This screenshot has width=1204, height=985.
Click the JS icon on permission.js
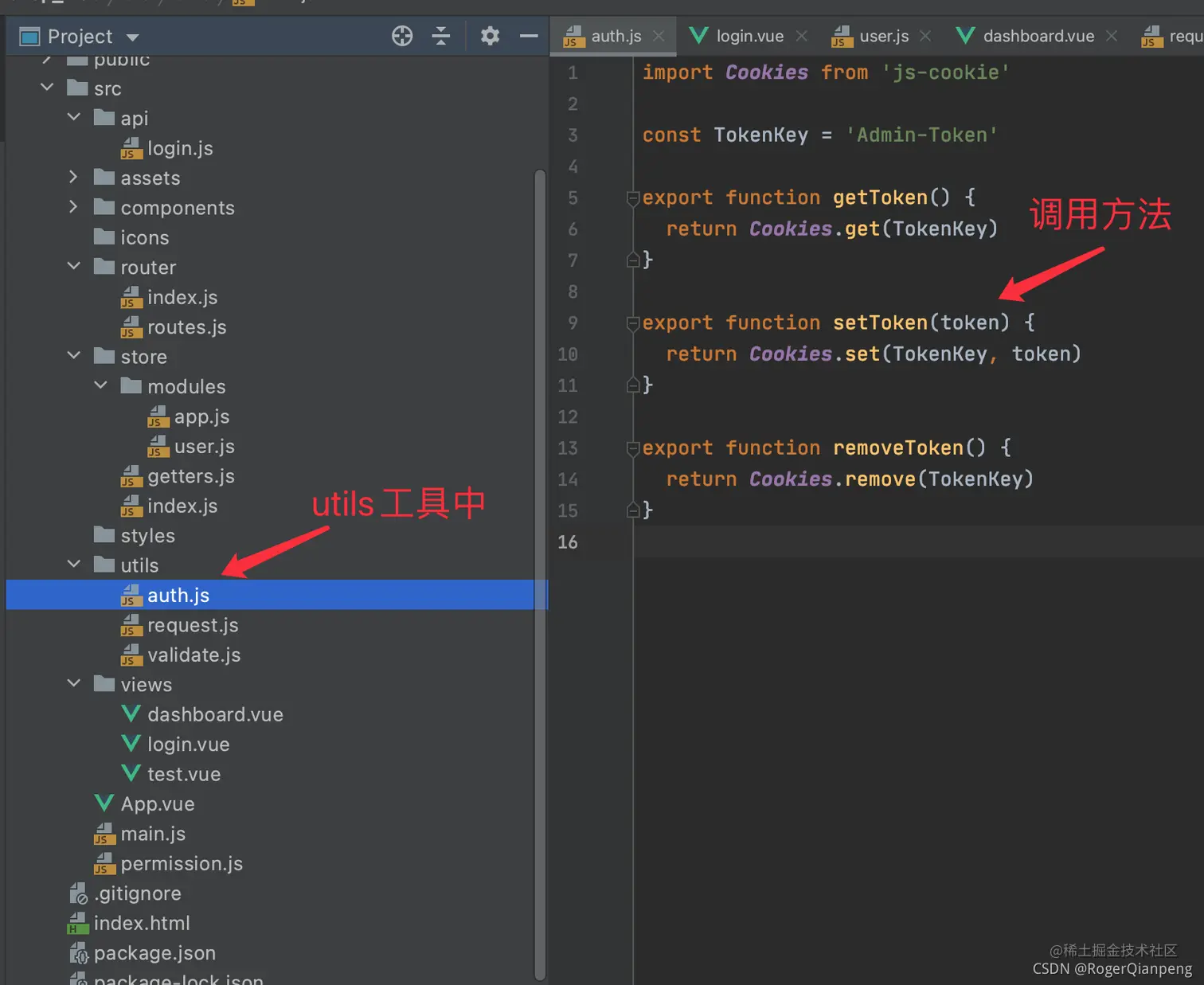104,863
